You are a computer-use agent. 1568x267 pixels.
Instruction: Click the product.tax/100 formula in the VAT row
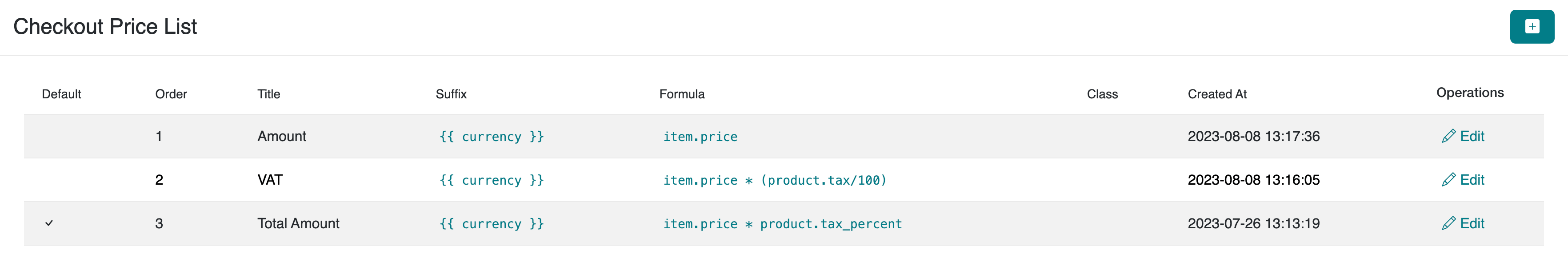click(823, 180)
